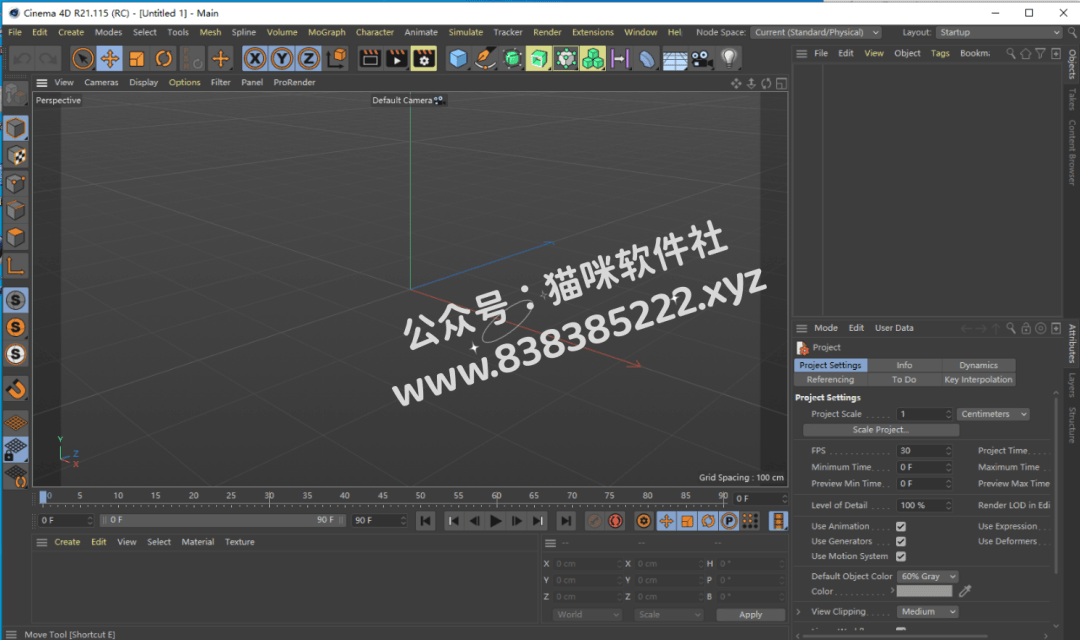Click the Make Editable icon
1080x640 pixels.
[x=15, y=94]
